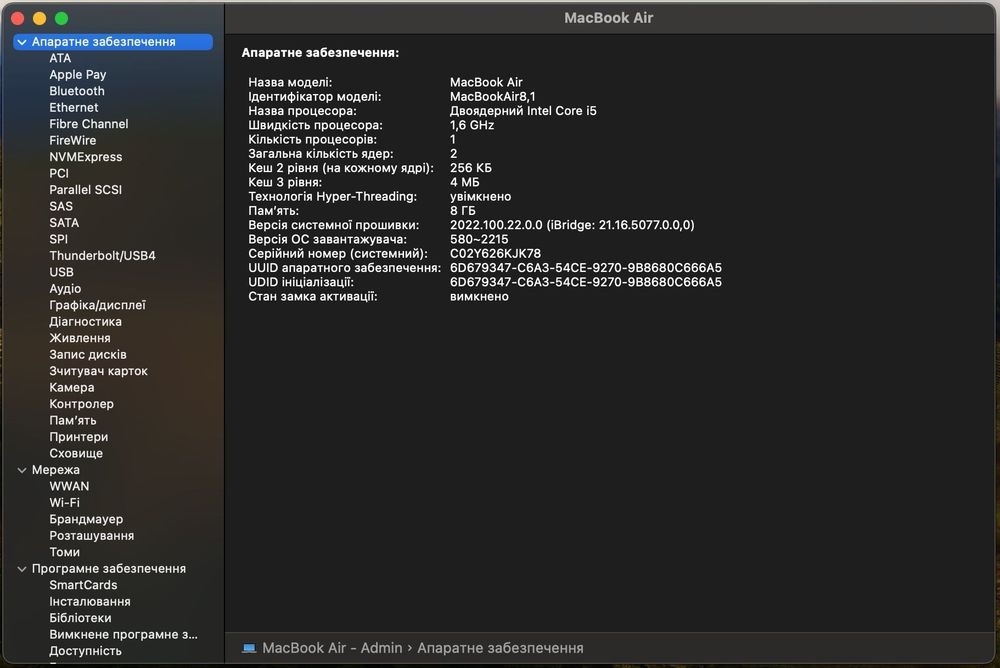Click the Hyper-Threading value увімкнено
Viewport: 1000px width, 668px height.
coord(480,197)
